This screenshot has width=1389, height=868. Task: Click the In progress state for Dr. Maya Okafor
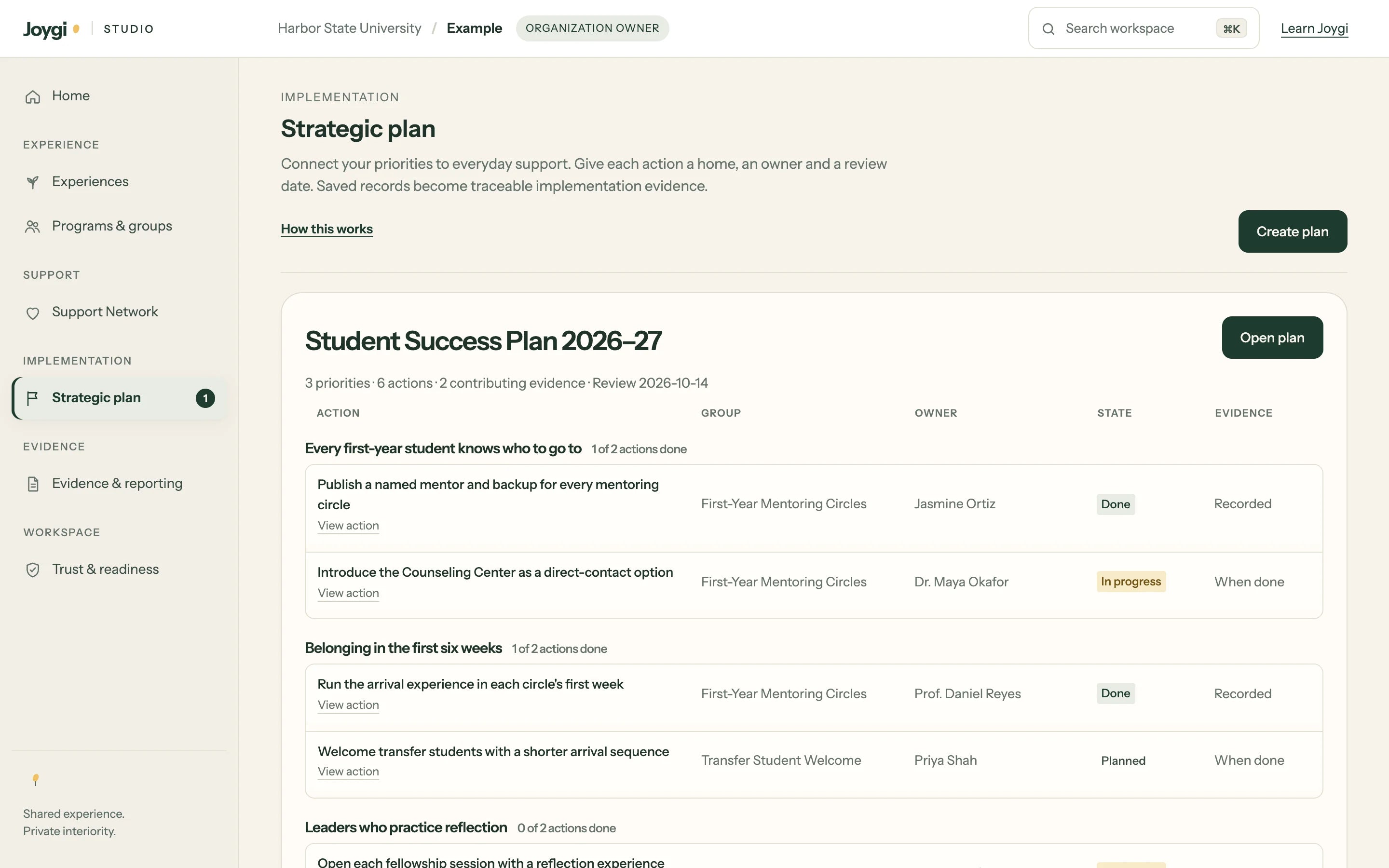pyautogui.click(x=1130, y=582)
